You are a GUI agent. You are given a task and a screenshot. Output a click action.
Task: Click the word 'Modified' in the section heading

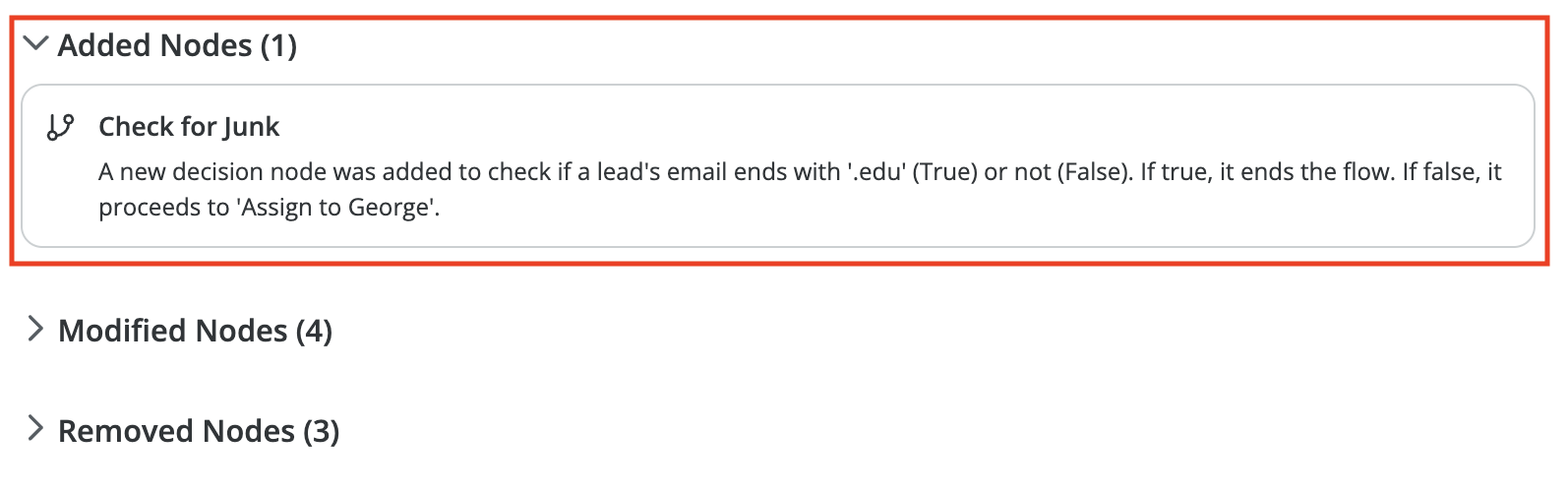point(120,331)
